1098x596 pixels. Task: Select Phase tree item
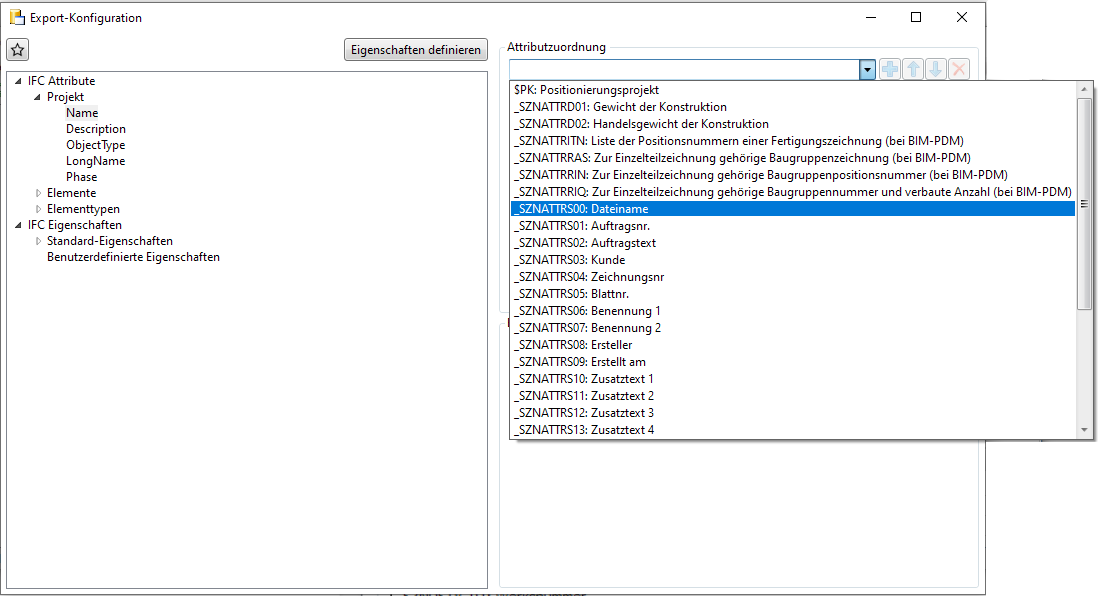pyautogui.click(x=81, y=177)
